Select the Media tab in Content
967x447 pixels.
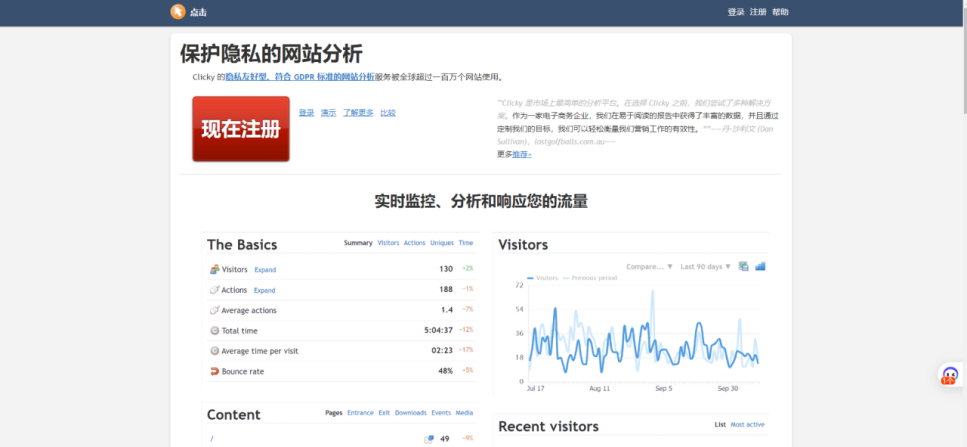[x=464, y=413]
